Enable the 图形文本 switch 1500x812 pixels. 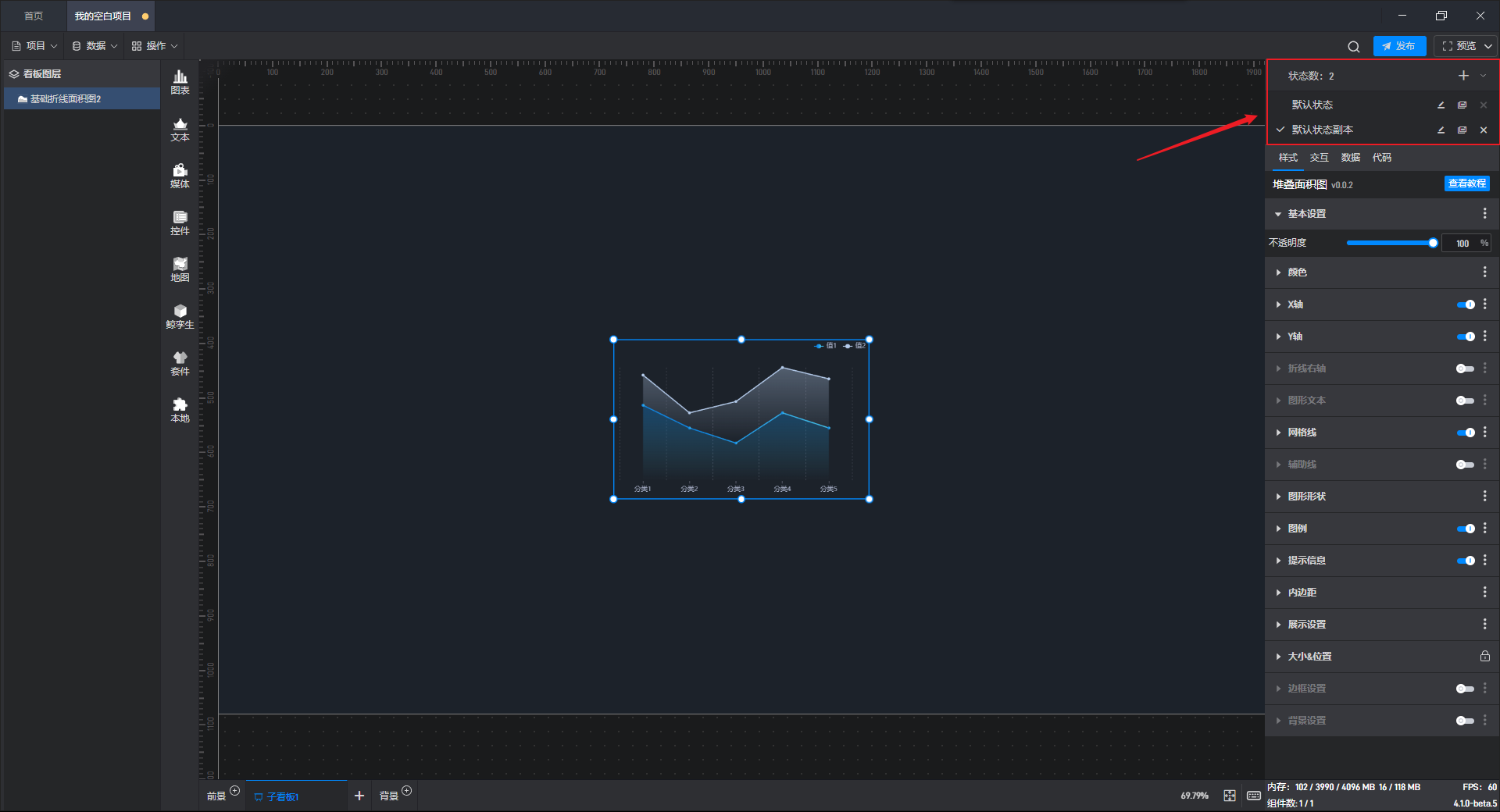(1466, 401)
